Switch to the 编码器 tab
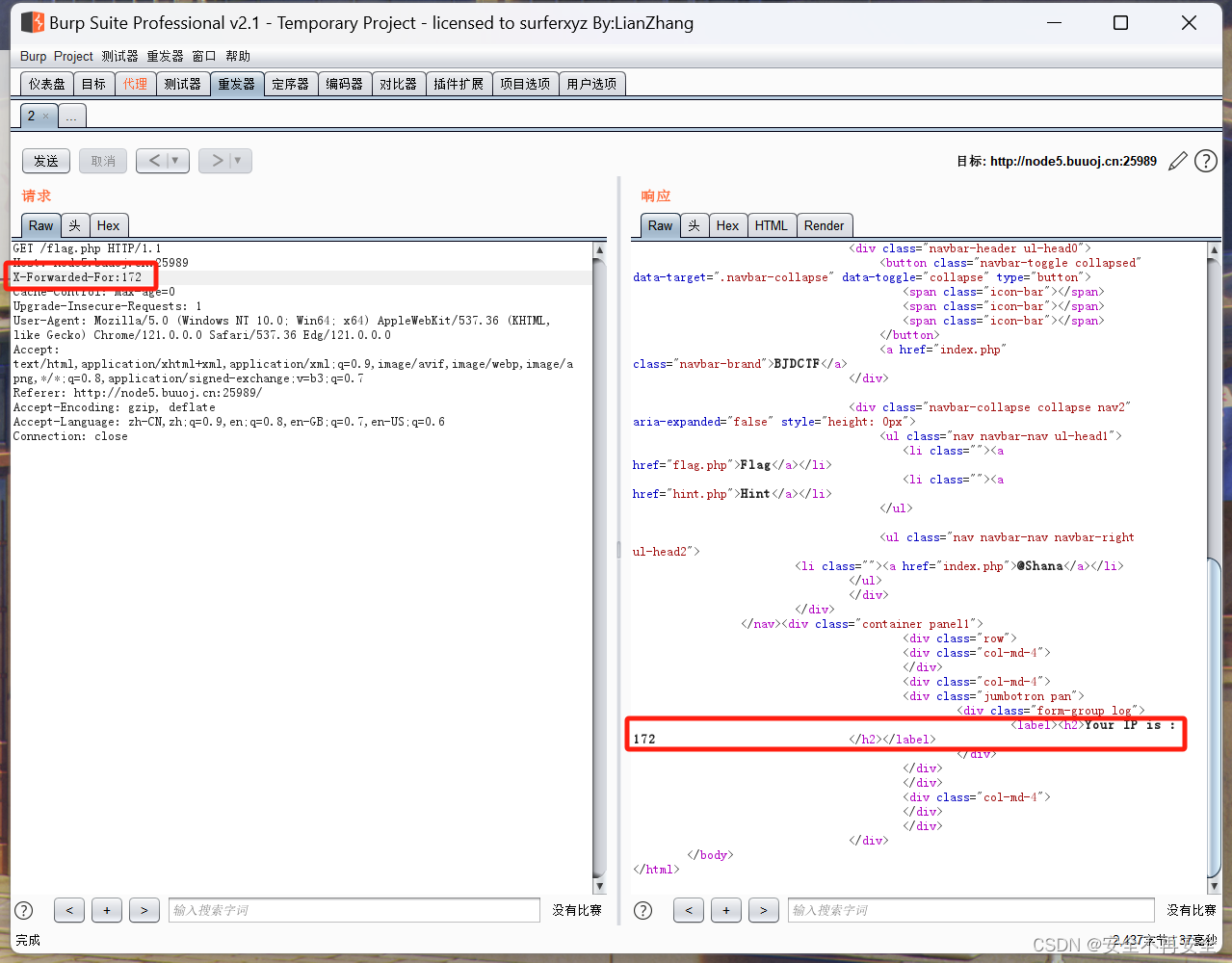The width and height of the screenshot is (1232, 963). point(344,84)
